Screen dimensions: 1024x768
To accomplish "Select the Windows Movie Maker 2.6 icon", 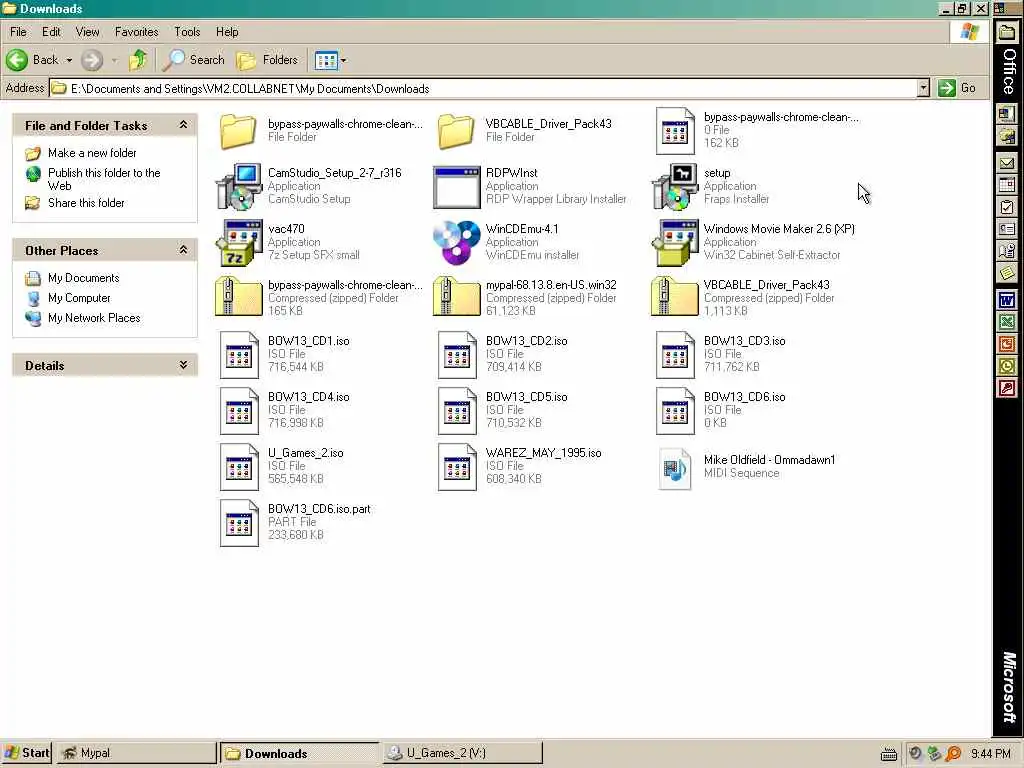I will tap(675, 243).
